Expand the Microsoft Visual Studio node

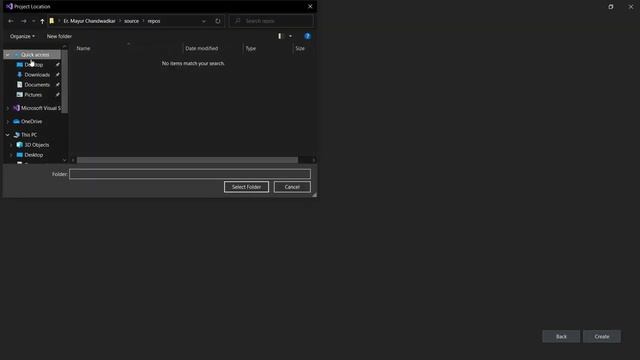point(8,108)
